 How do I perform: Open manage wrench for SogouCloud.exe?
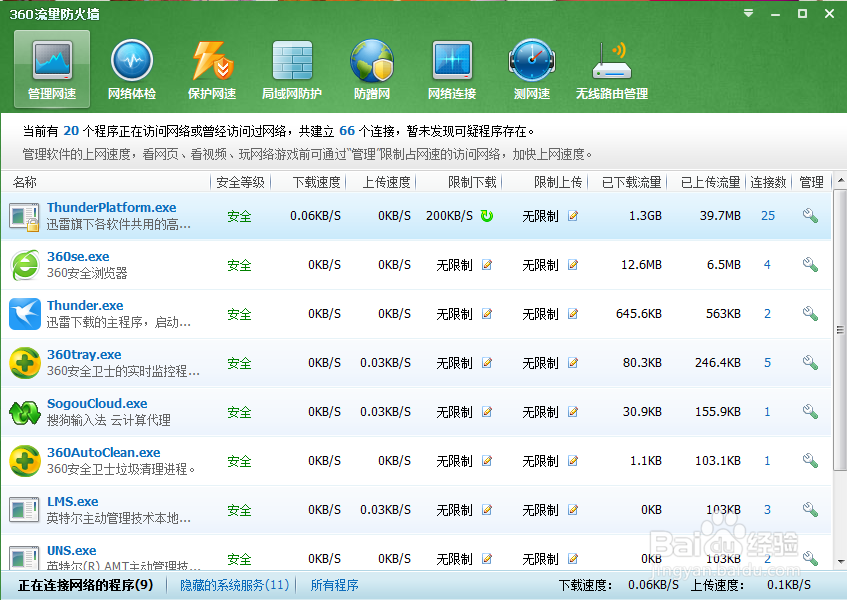pos(810,412)
